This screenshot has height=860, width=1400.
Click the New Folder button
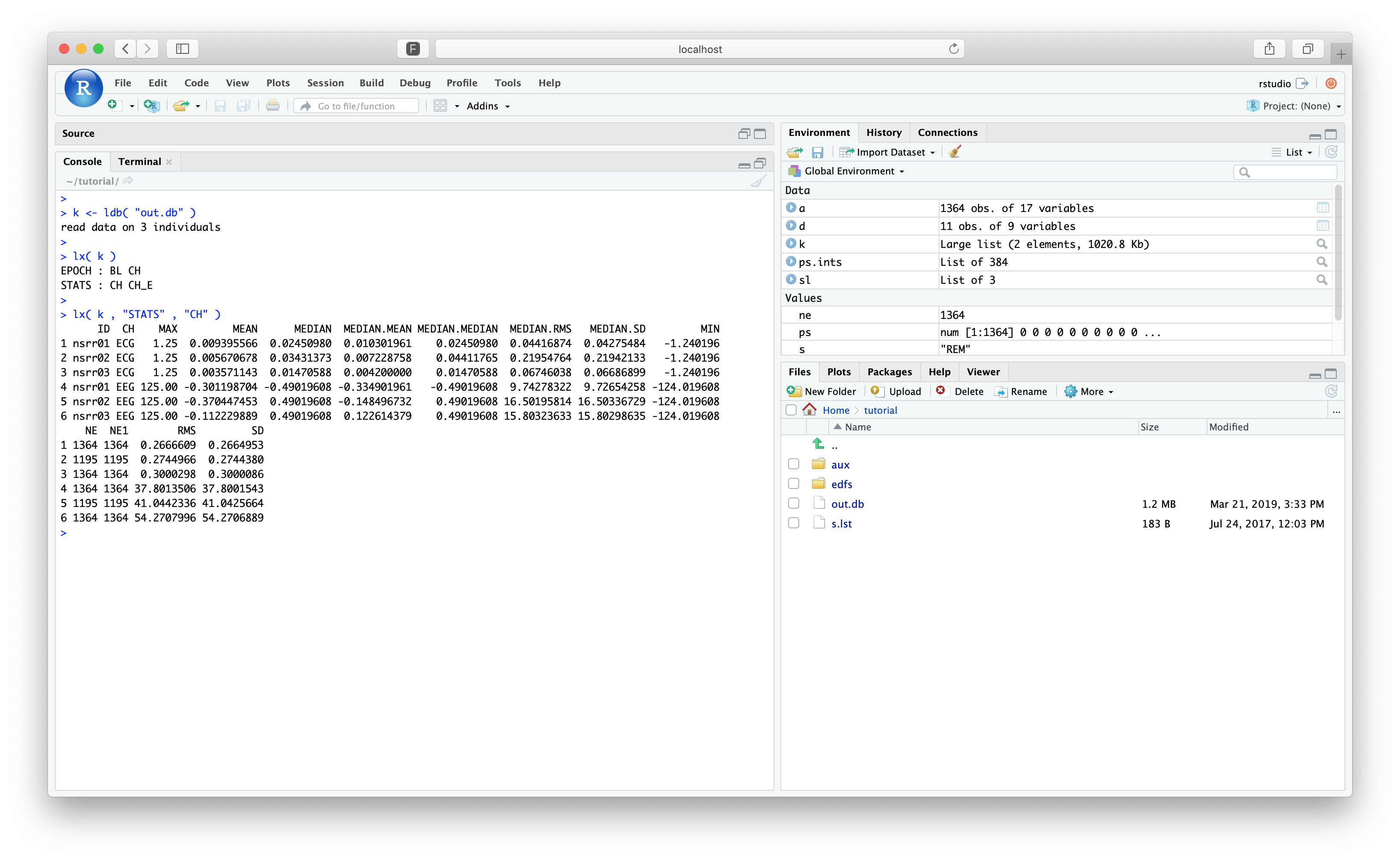821,392
